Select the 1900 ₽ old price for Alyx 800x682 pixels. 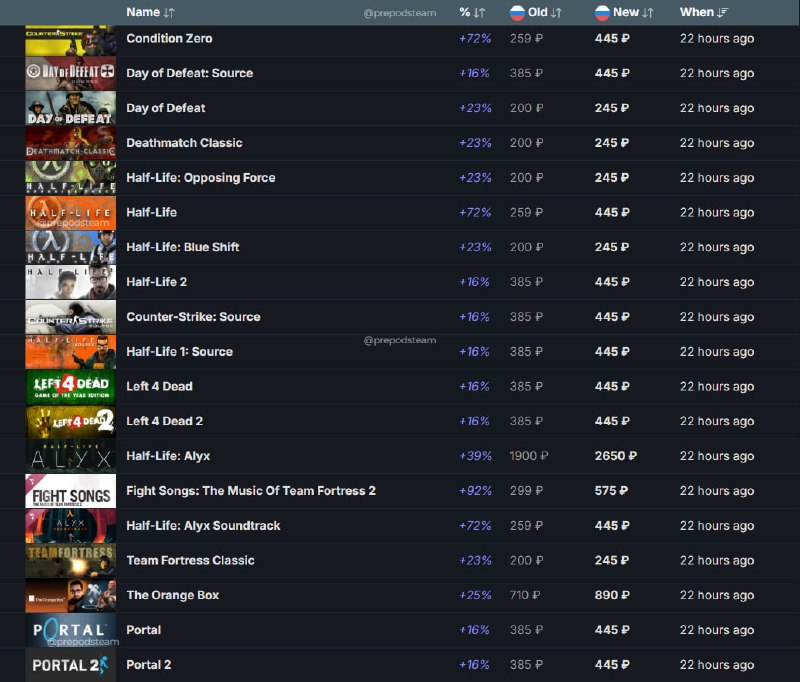[x=529, y=456]
